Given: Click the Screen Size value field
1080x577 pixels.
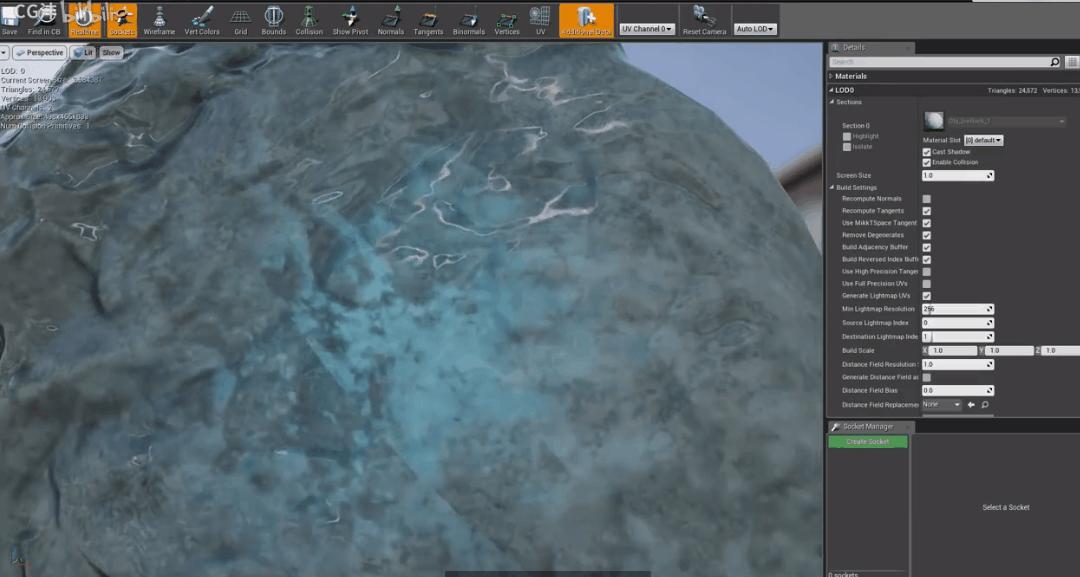Looking at the screenshot, I should (x=958, y=176).
